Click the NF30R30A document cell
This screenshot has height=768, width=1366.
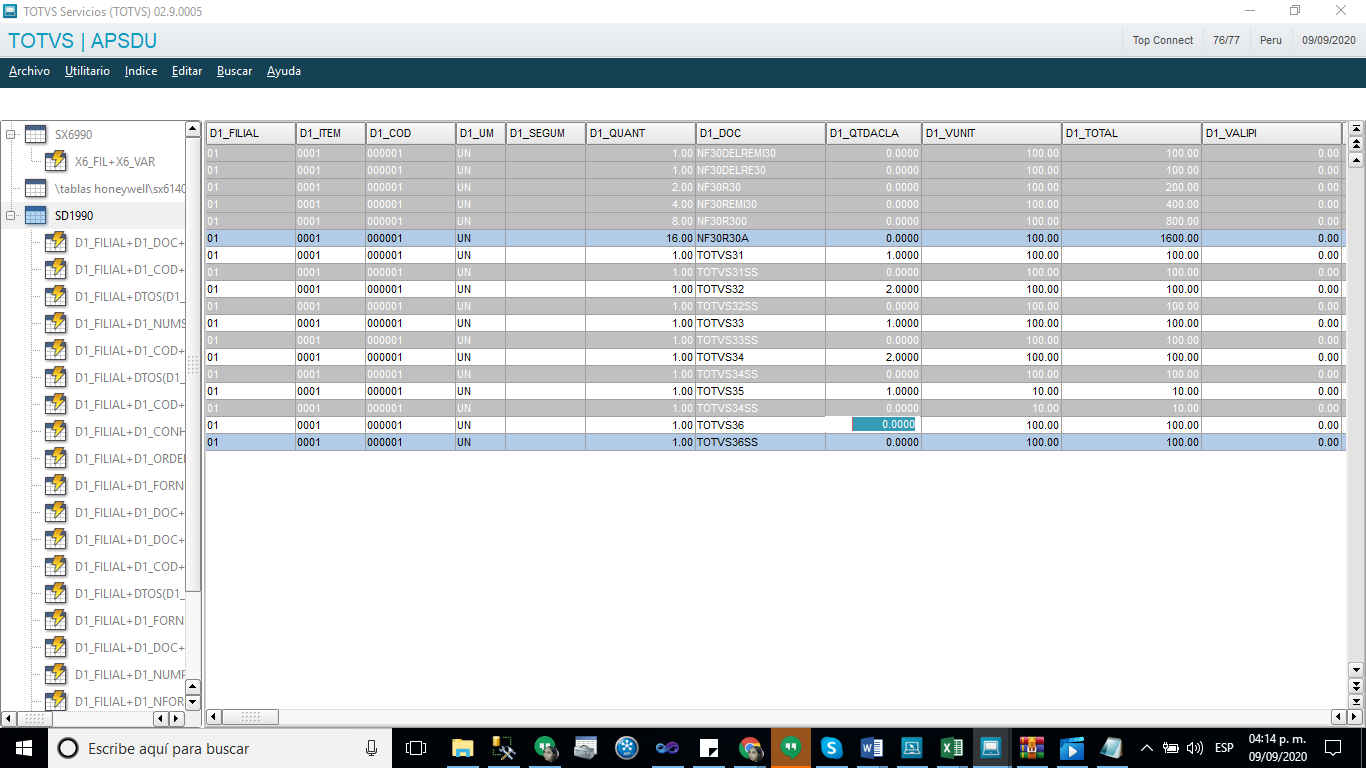(761, 238)
